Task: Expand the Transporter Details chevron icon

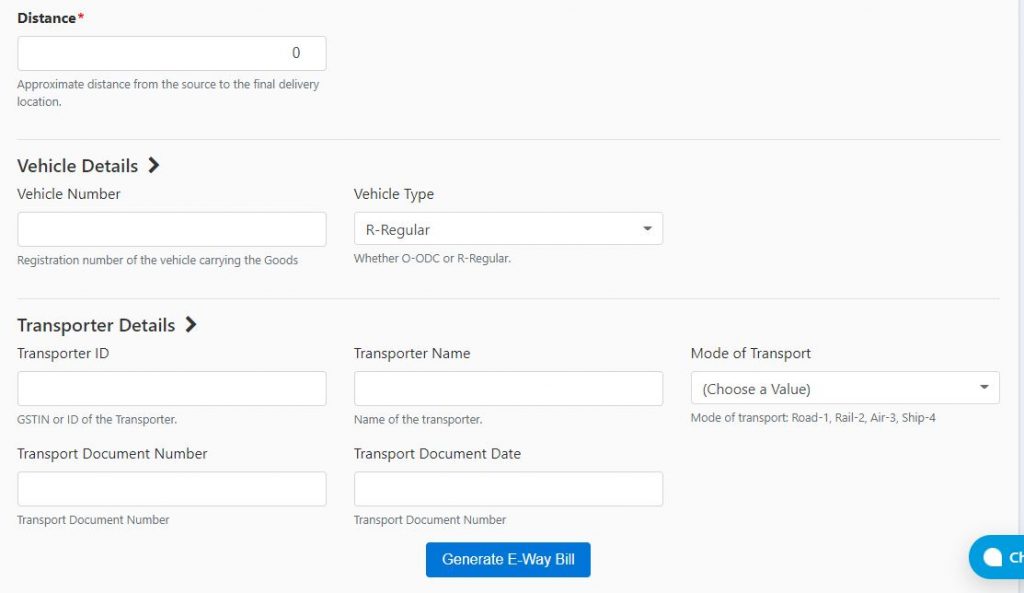Action: click(x=191, y=325)
